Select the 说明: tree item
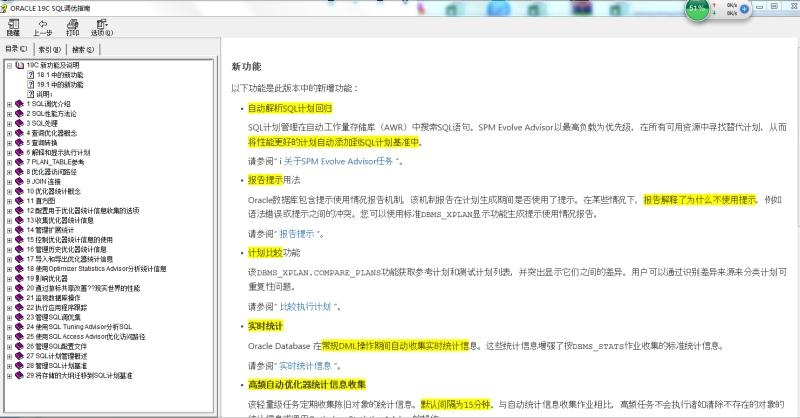Viewport: 800px width, 418px height. 44,94
